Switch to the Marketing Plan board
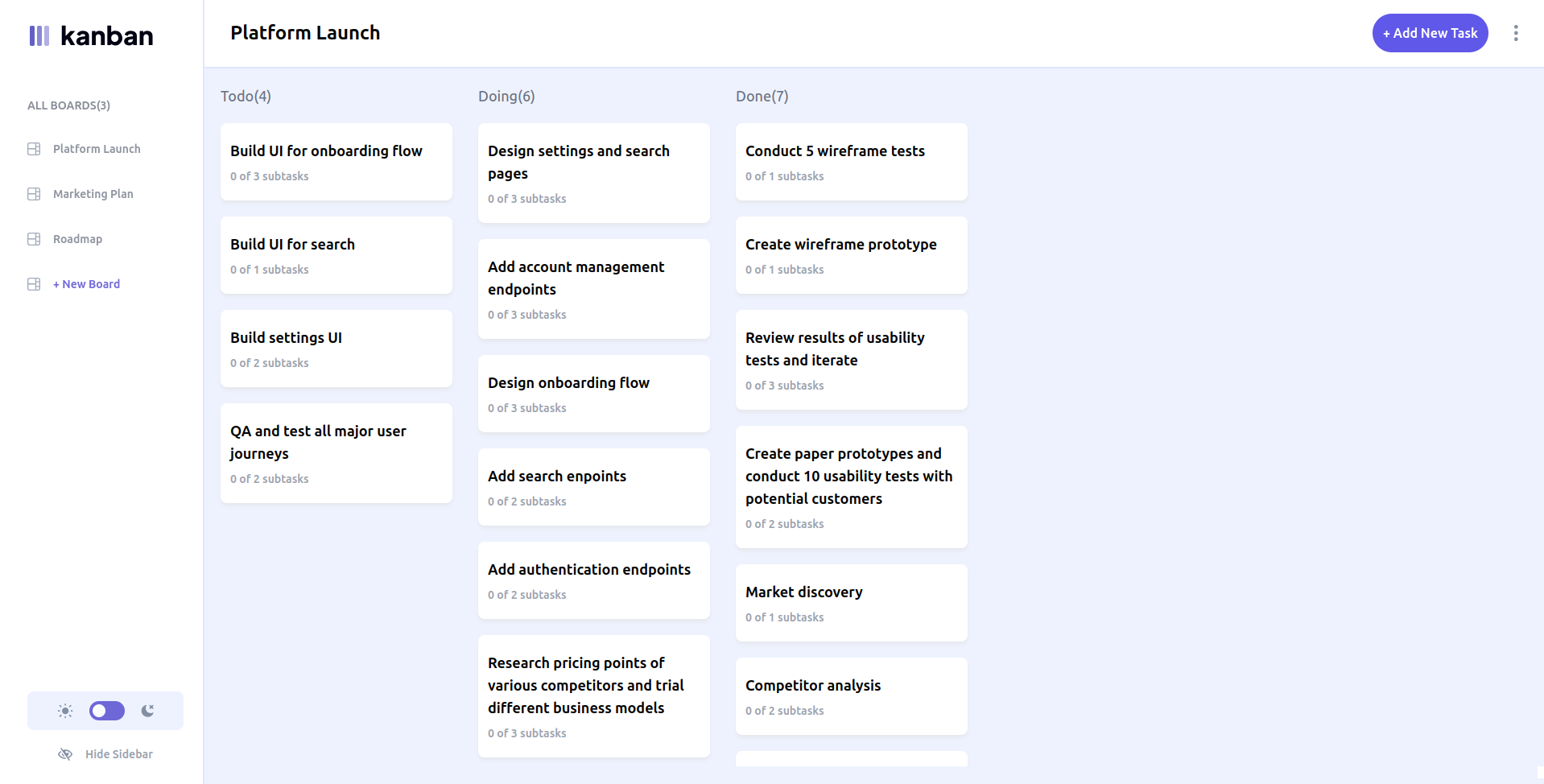Image resolution: width=1544 pixels, height=784 pixels. 93,194
